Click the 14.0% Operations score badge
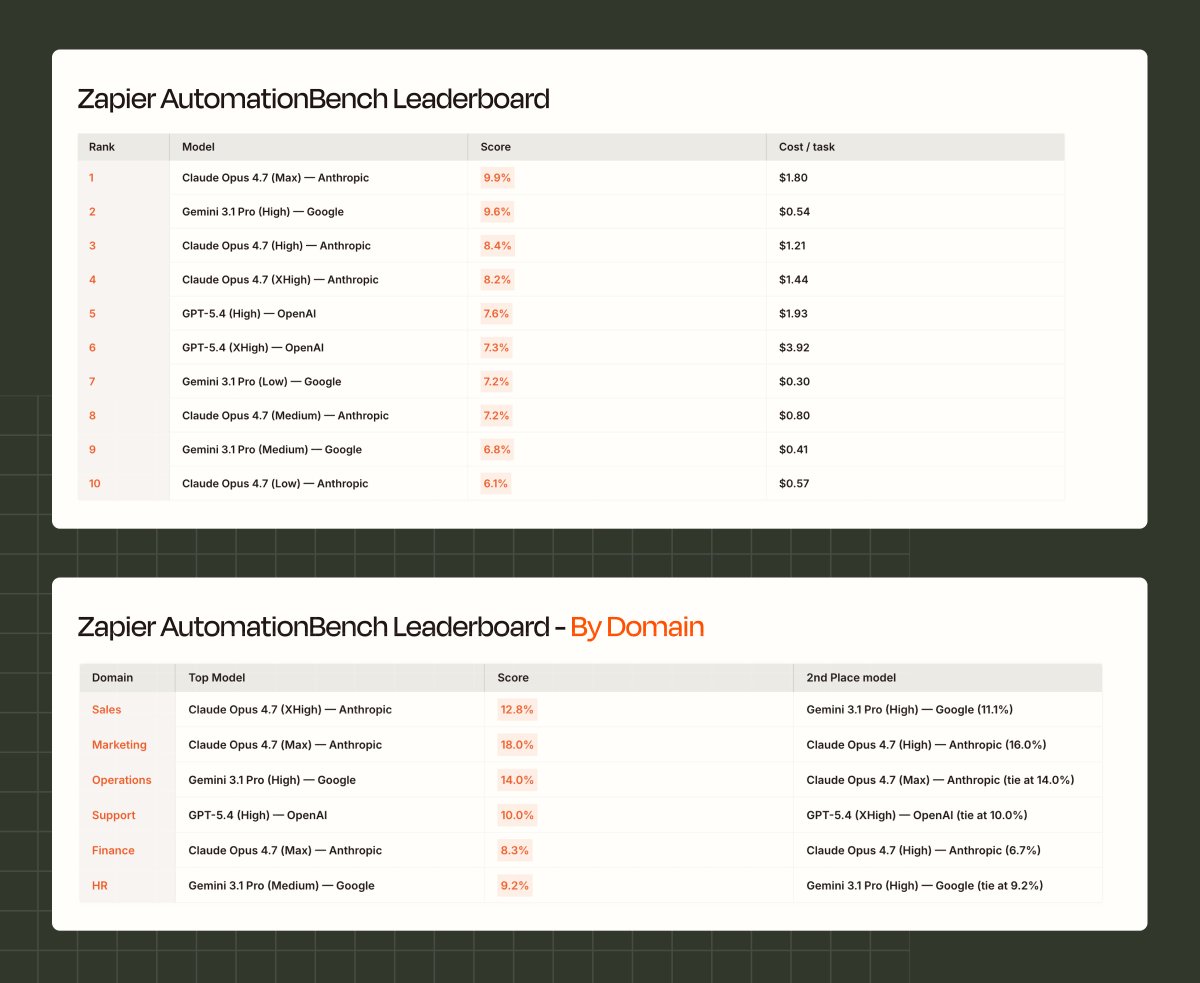This screenshot has height=983, width=1200. point(517,780)
